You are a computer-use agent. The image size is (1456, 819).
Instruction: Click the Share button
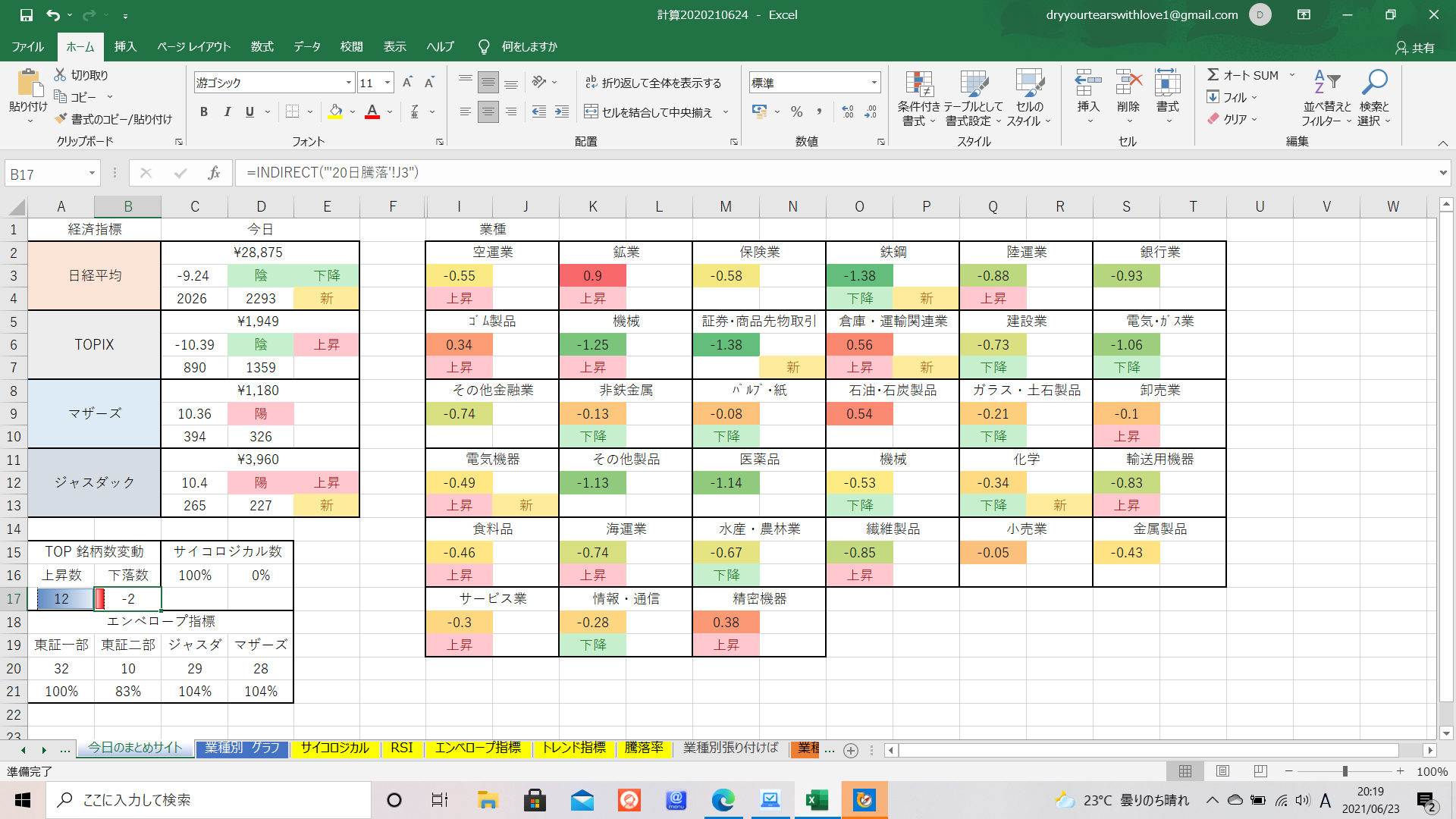click(x=1414, y=48)
